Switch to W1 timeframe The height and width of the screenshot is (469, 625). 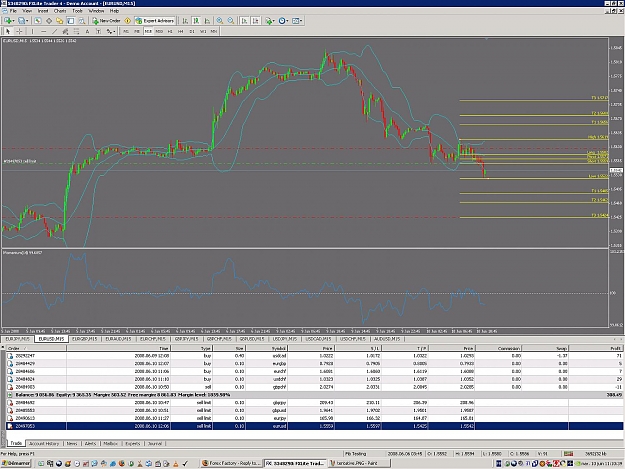pos(203,31)
